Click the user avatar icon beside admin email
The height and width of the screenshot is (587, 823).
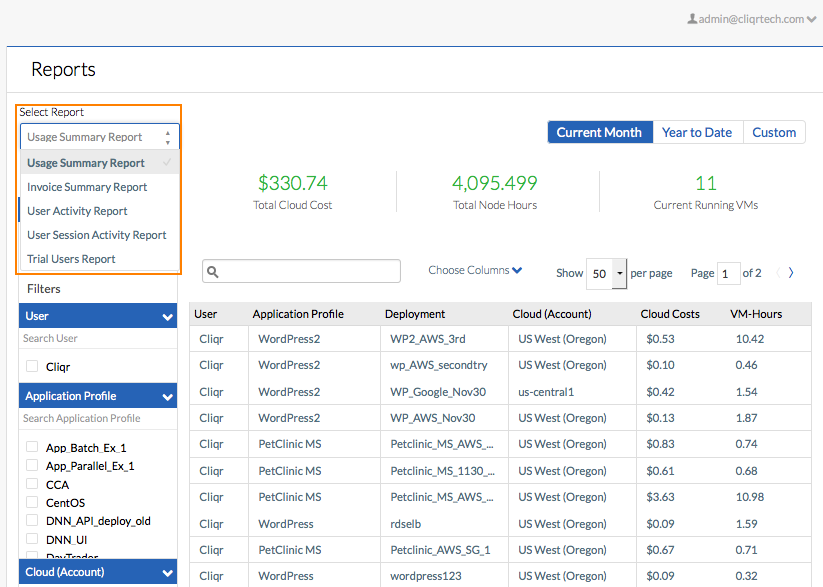coord(692,19)
